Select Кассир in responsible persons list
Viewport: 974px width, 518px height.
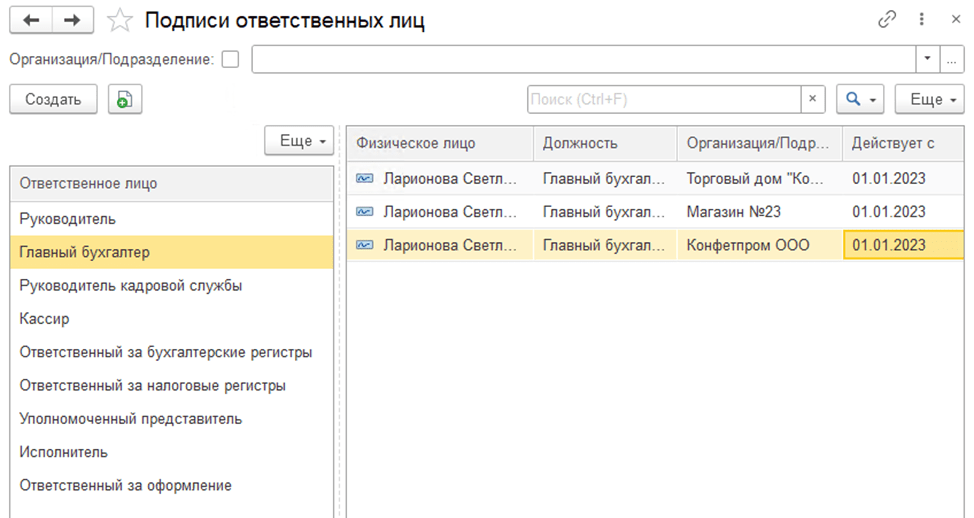(44, 318)
